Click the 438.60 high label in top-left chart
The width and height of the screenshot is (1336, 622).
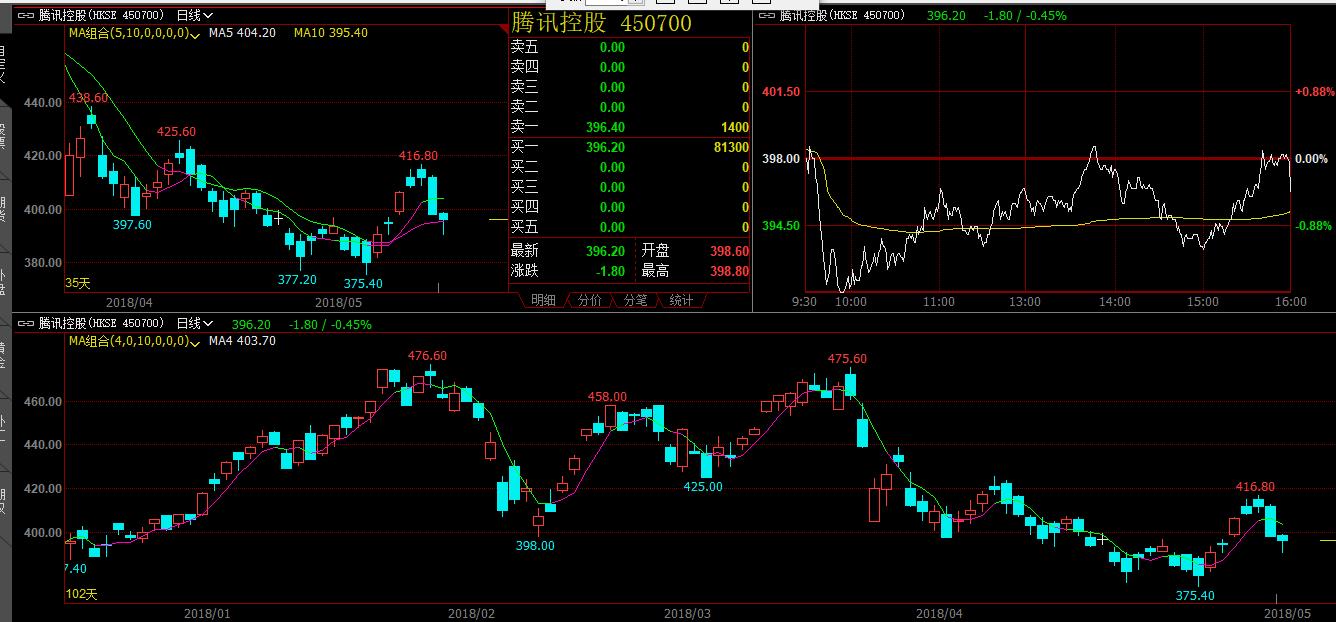click(x=88, y=99)
